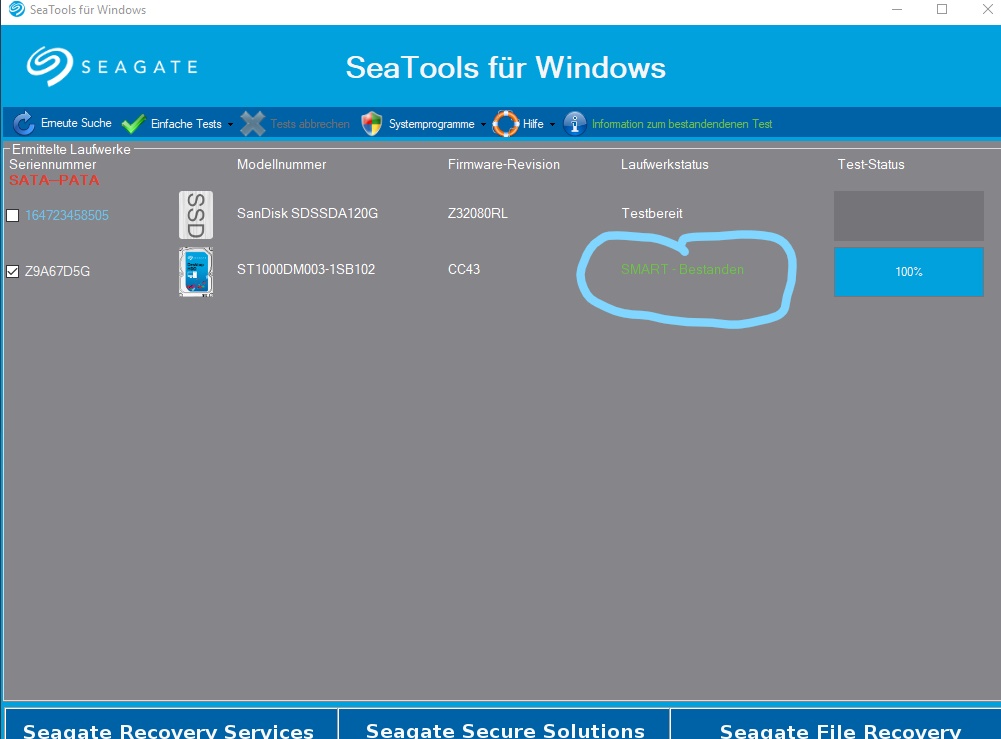Click the grey X Tests abbrechen icon
The height and width of the screenshot is (739, 1001).
pos(253,124)
